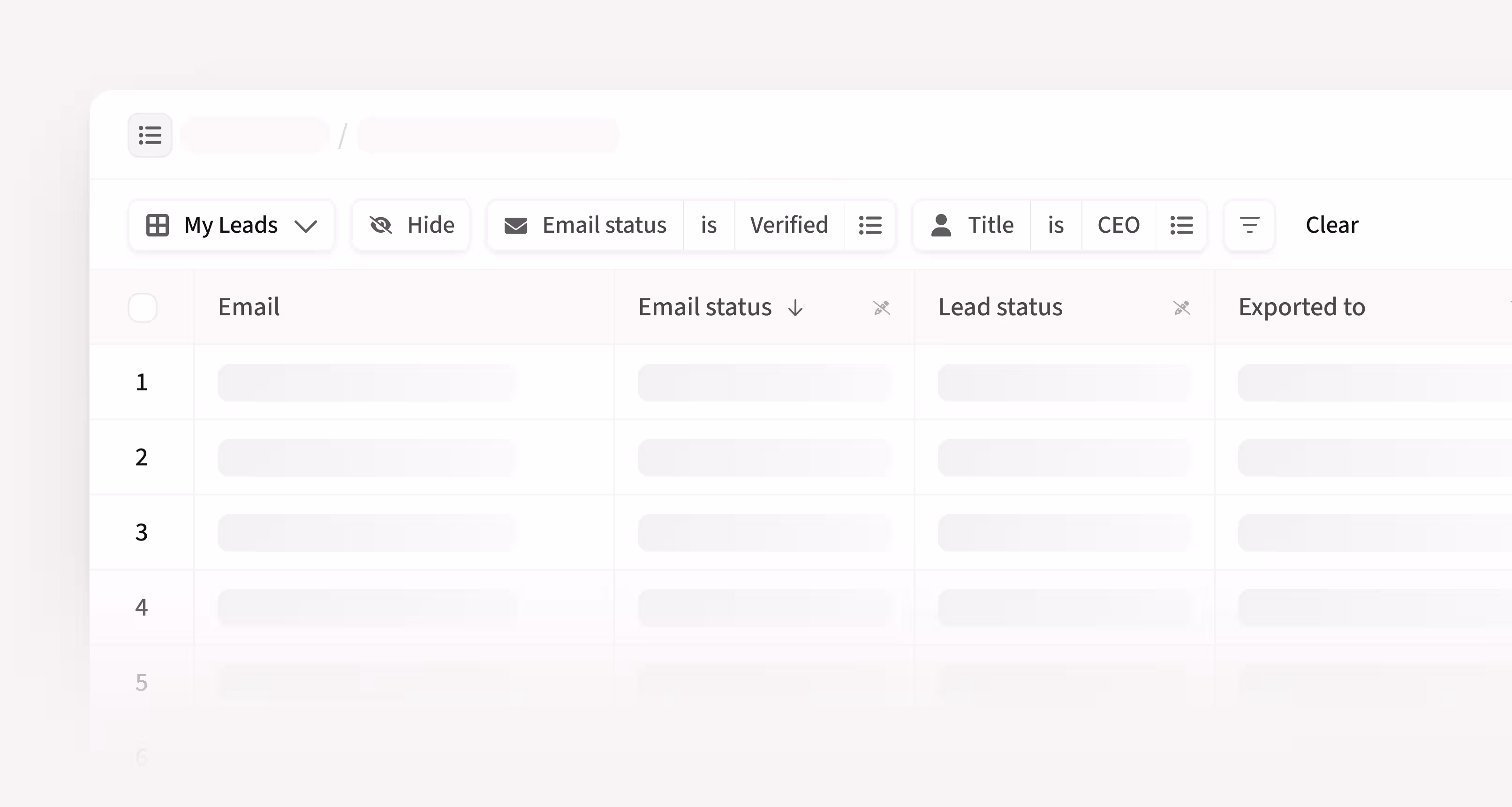Unpin the Lead status column

click(x=1181, y=308)
